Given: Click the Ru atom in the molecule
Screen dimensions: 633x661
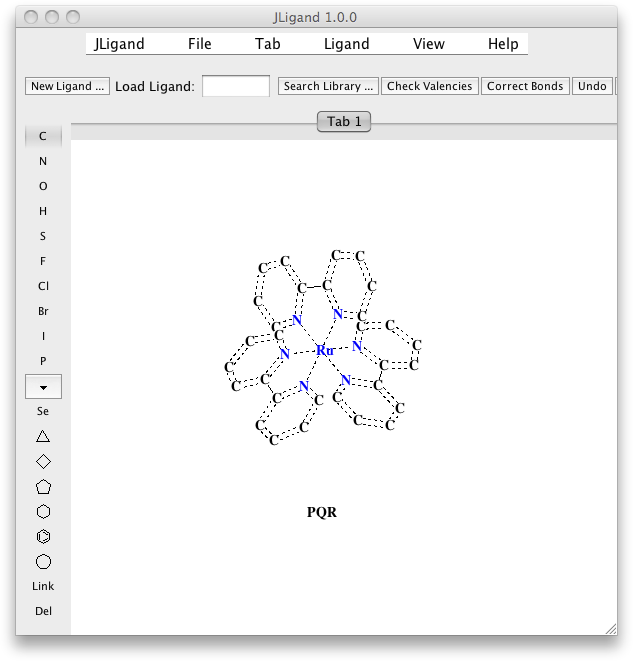Looking at the screenshot, I should 324,351.
